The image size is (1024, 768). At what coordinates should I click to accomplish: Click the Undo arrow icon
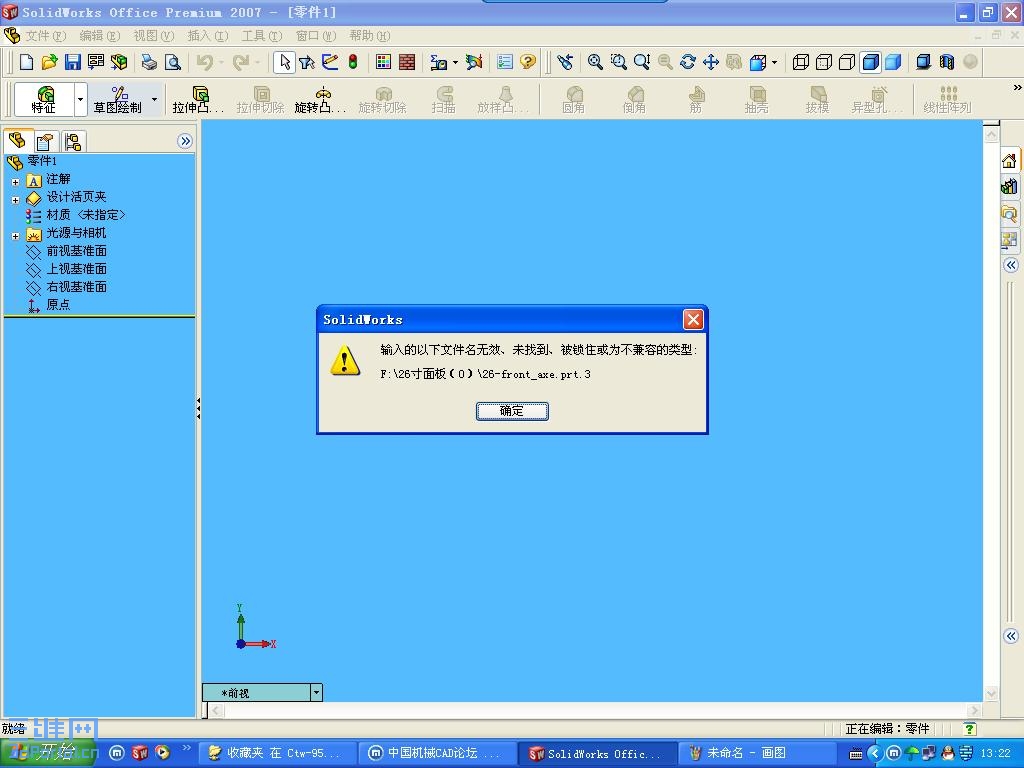[205, 62]
